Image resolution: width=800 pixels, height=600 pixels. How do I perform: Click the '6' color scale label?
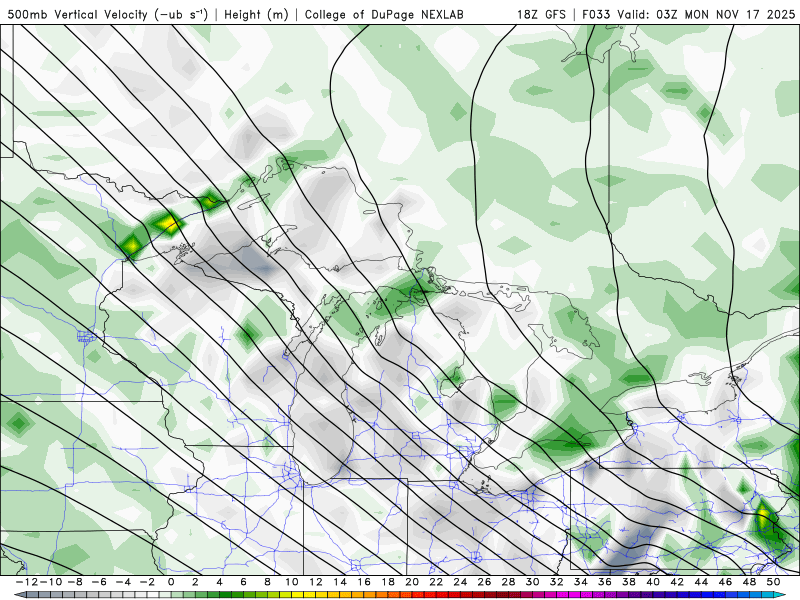click(x=243, y=582)
